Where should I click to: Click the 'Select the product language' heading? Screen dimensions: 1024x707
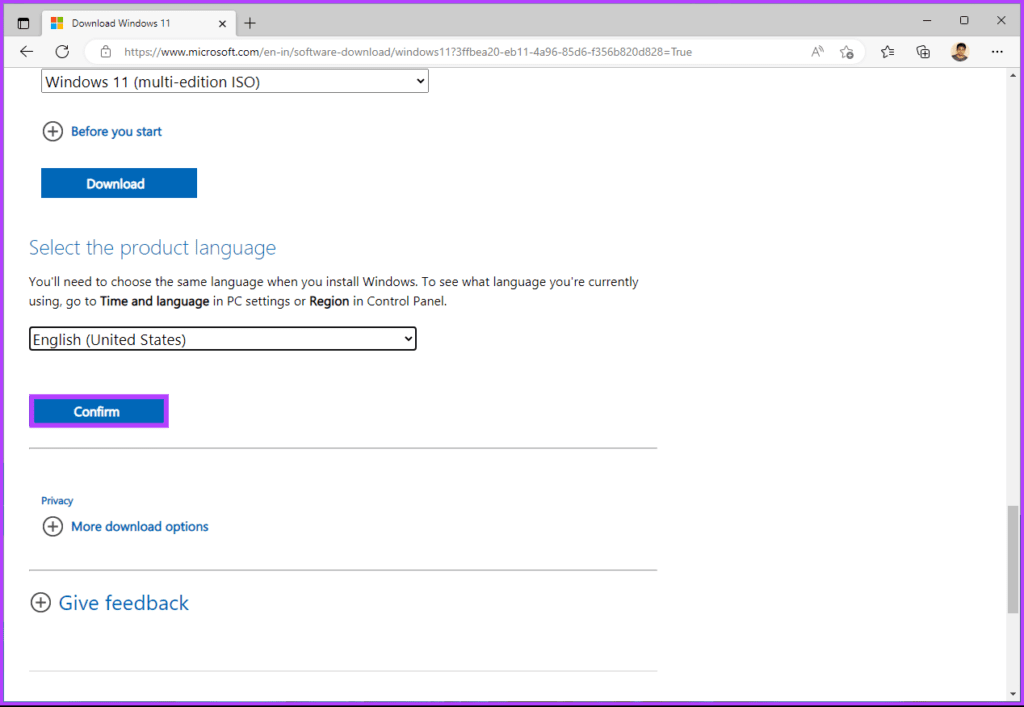tap(152, 247)
